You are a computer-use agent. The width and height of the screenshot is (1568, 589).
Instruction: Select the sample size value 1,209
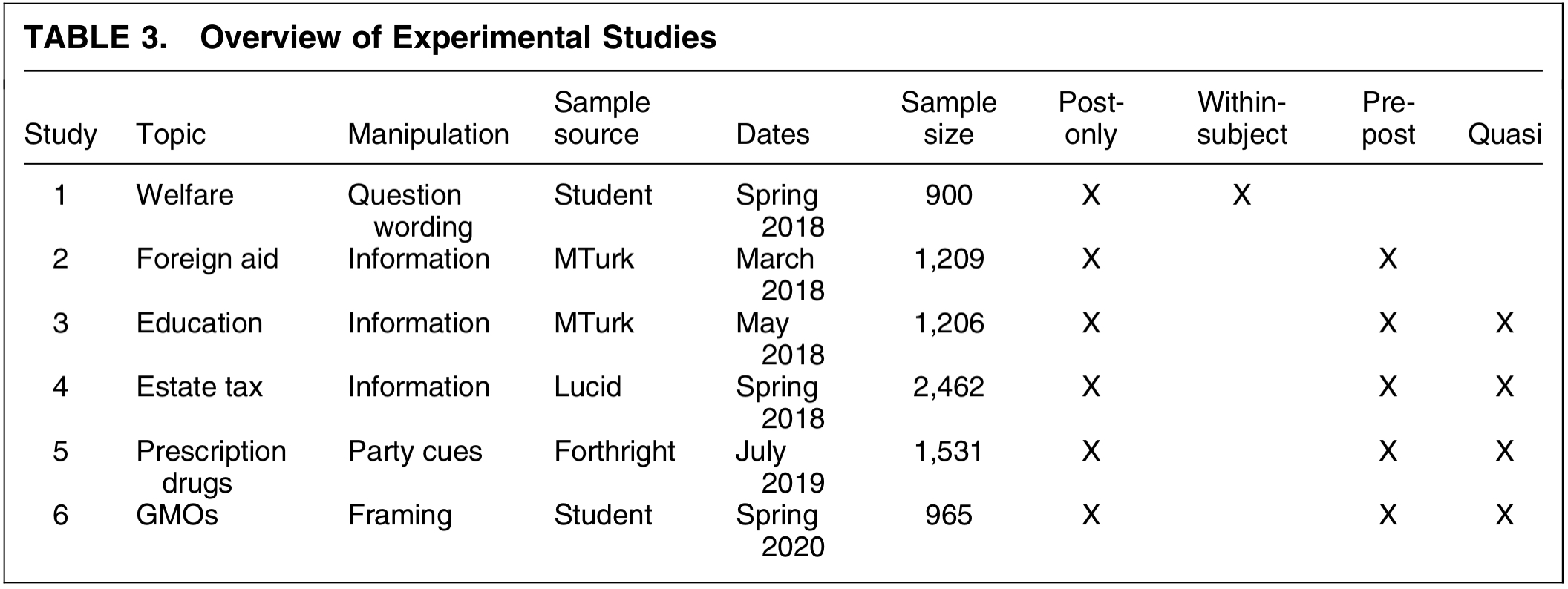(x=948, y=259)
